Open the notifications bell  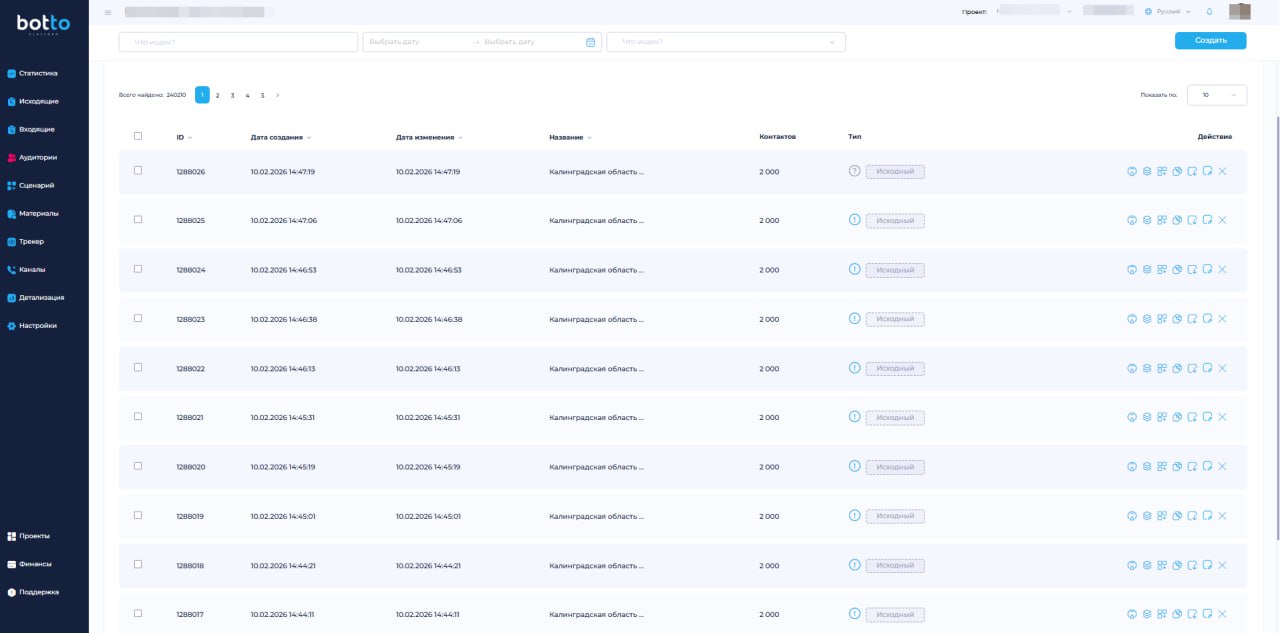point(1209,12)
